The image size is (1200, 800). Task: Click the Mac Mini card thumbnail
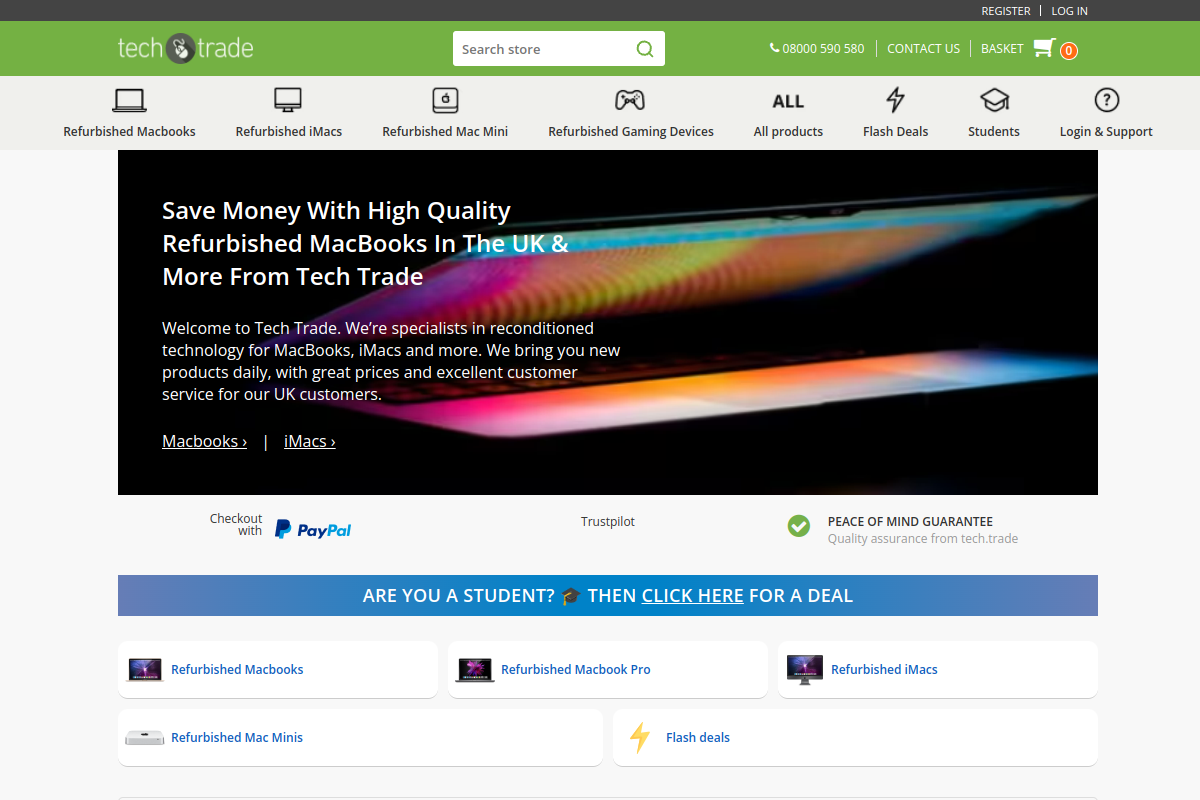tap(145, 738)
